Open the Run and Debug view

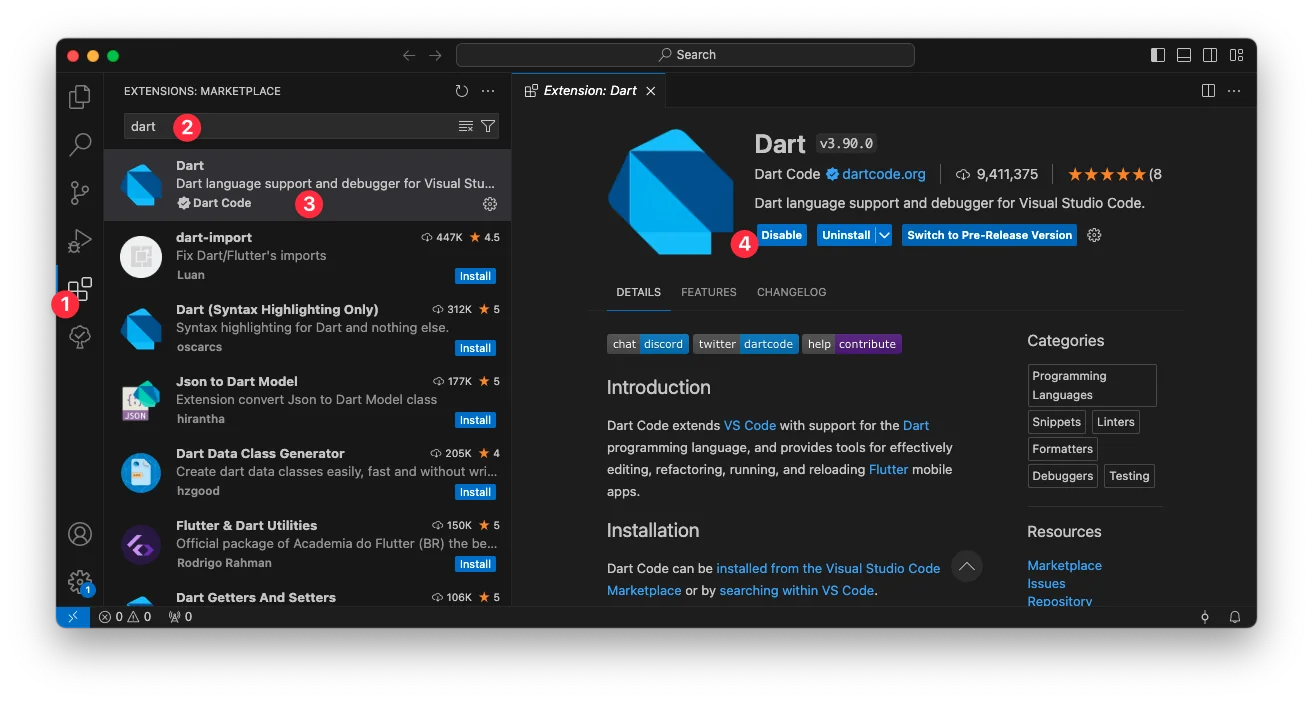tap(80, 241)
